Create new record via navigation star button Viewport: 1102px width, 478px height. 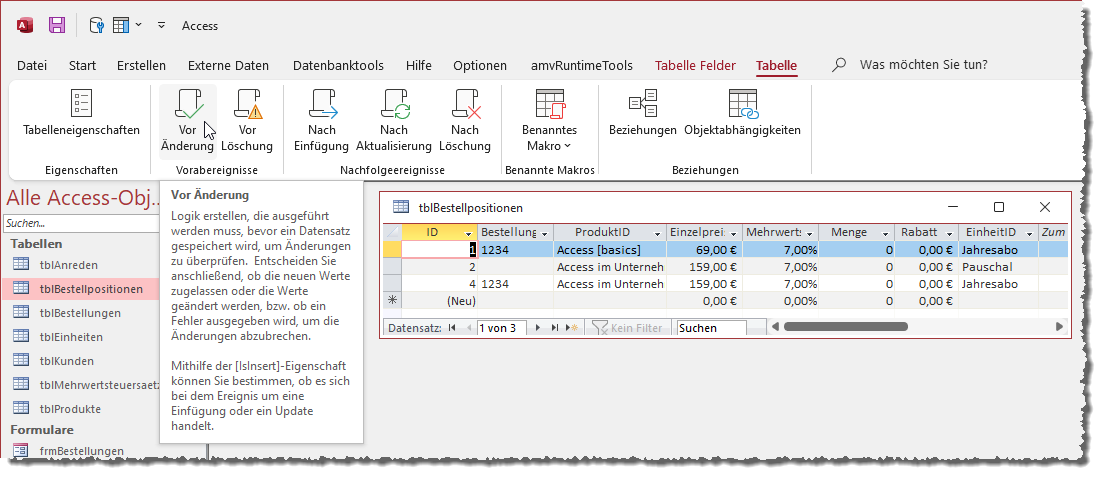(573, 328)
